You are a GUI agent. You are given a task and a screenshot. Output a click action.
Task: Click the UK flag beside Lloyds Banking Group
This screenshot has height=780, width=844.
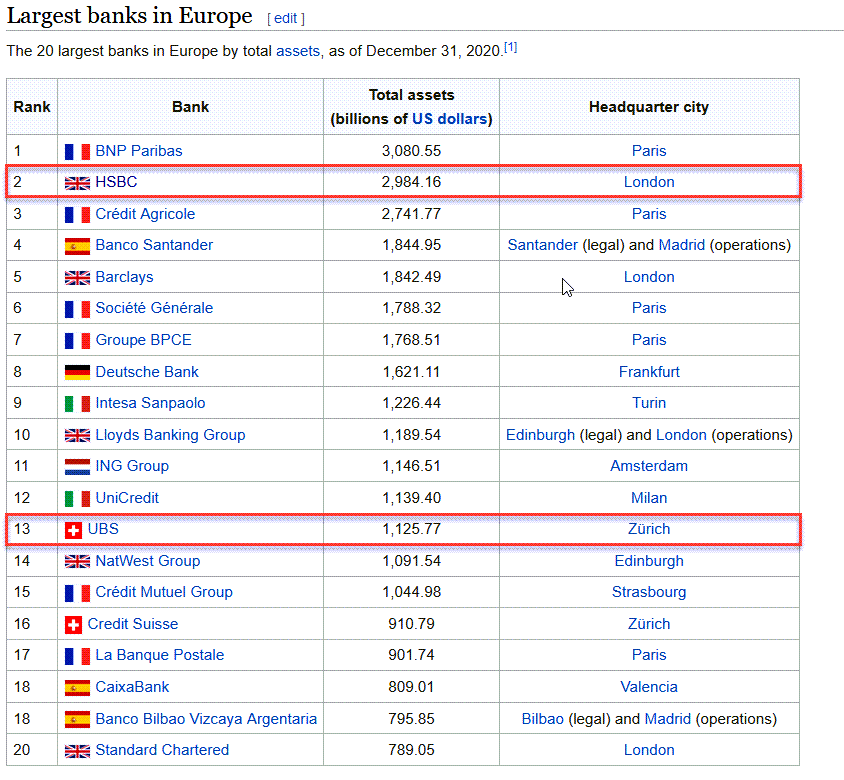pyautogui.click(x=77, y=435)
